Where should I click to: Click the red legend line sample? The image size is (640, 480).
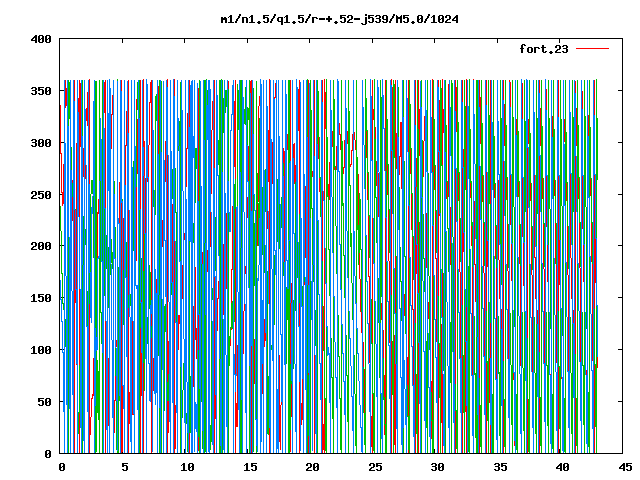(x=592, y=49)
